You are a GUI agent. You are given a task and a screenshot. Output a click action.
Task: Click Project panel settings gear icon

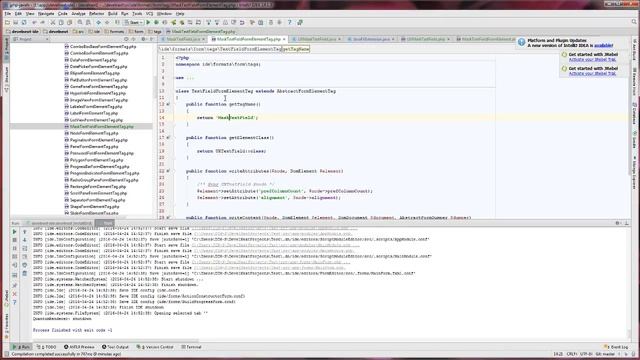143,39
